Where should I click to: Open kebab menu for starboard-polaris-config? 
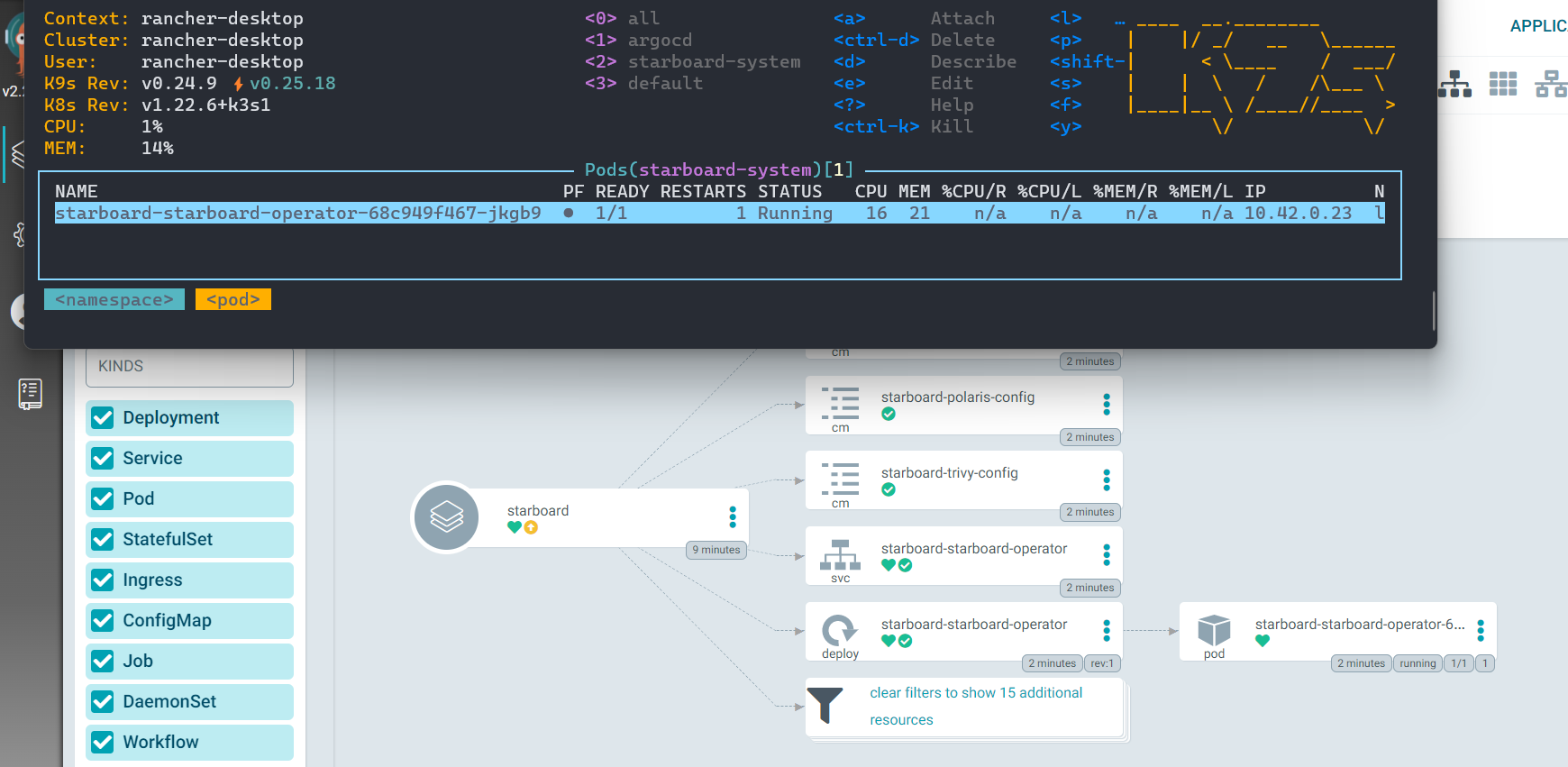tap(1107, 404)
